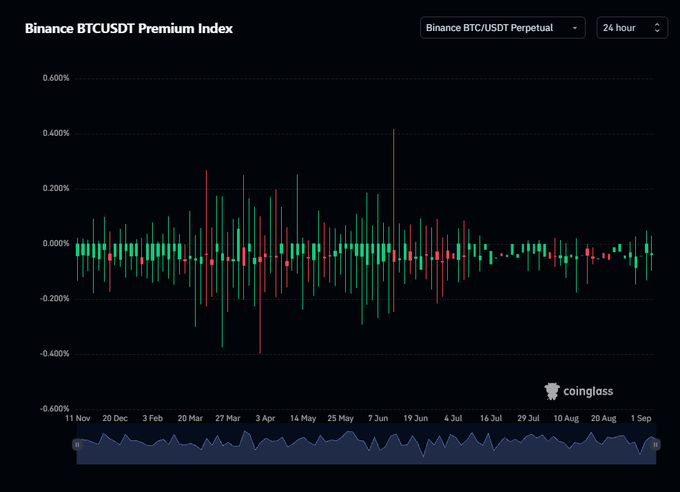Screen dimensions: 680x492
Task: Click the -0.200% y-axis label
Action: pyautogui.click(x=55, y=298)
